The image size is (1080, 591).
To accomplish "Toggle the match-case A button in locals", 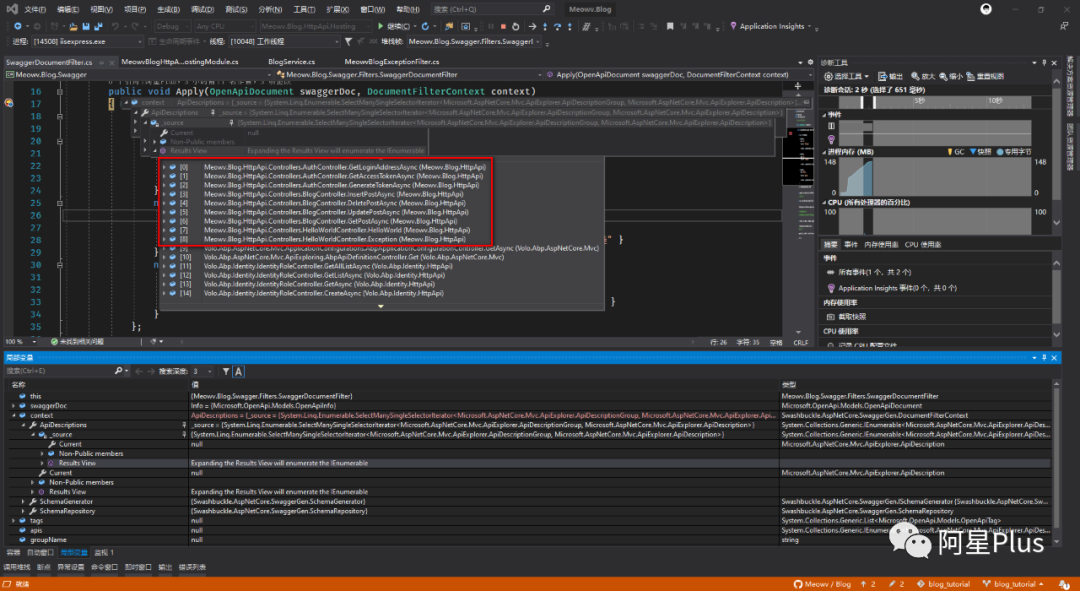I will coord(238,371).
